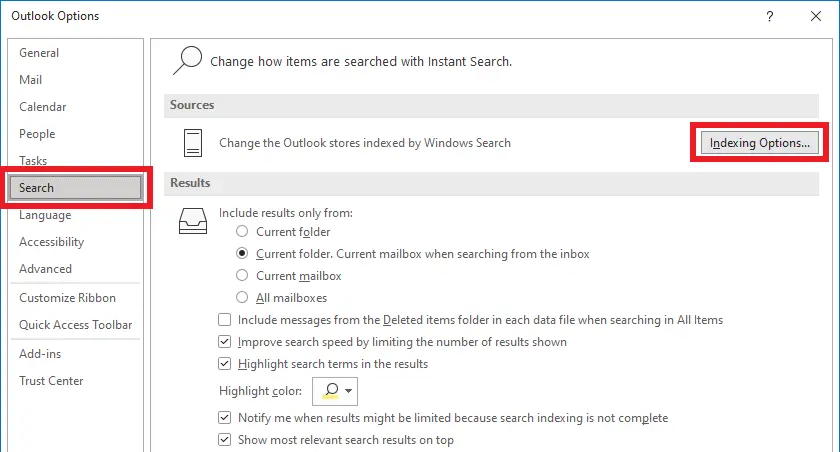
Task: Select Customize Ribbon in the sidebar
Action: [x=67, y=298]
